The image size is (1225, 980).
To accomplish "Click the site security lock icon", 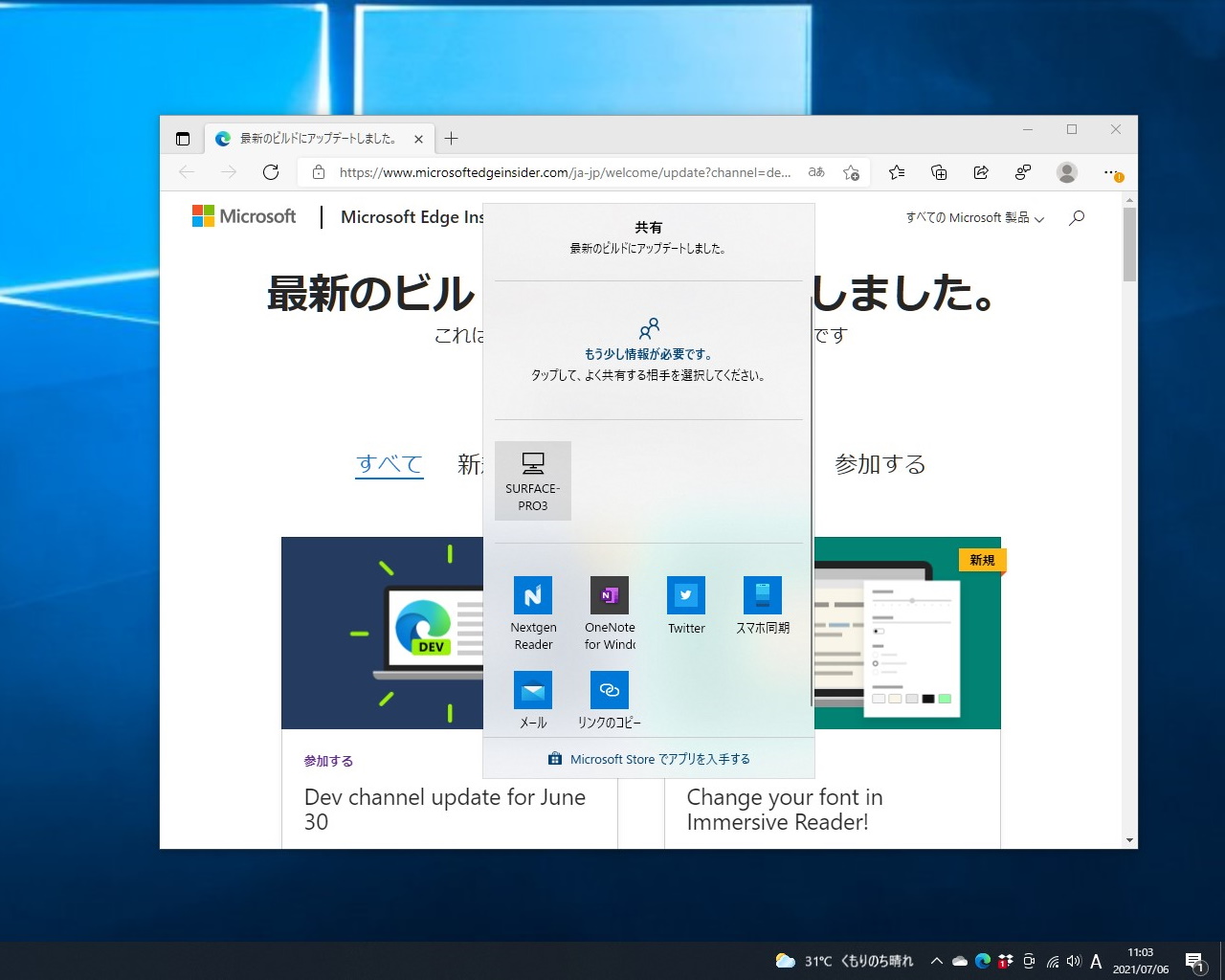I will click(x=317, y=172).
